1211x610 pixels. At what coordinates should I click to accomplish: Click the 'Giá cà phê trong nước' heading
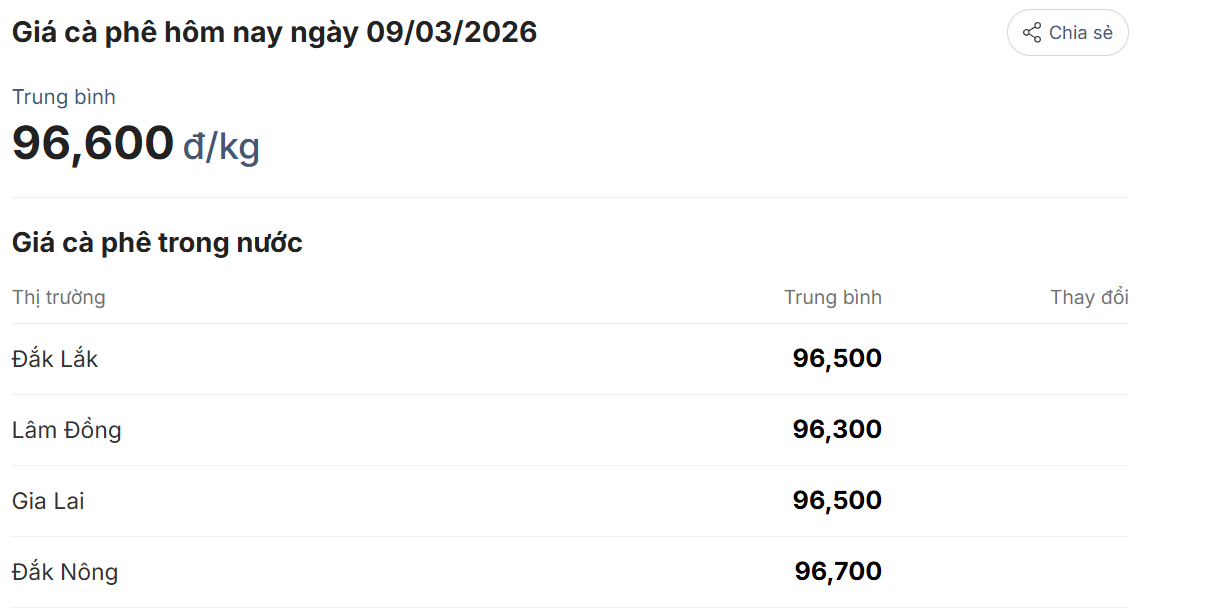click(x=157, y=242)
